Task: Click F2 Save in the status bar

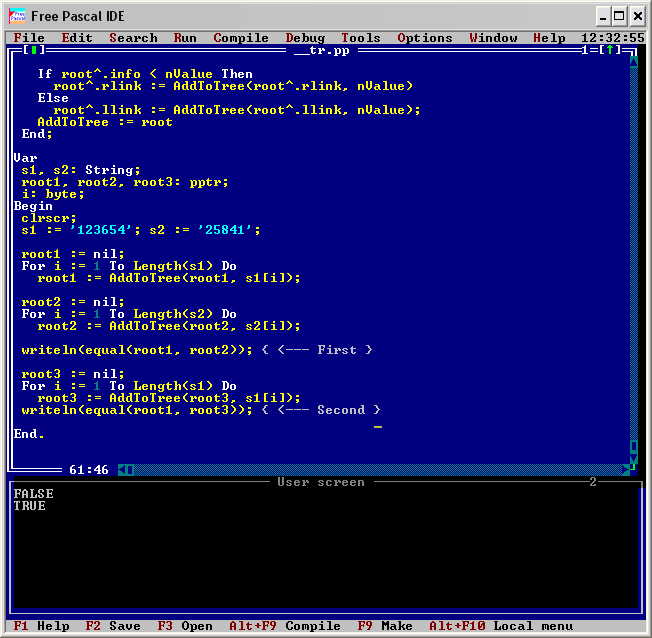Action: pyautogui.click(x=112, y=626)
